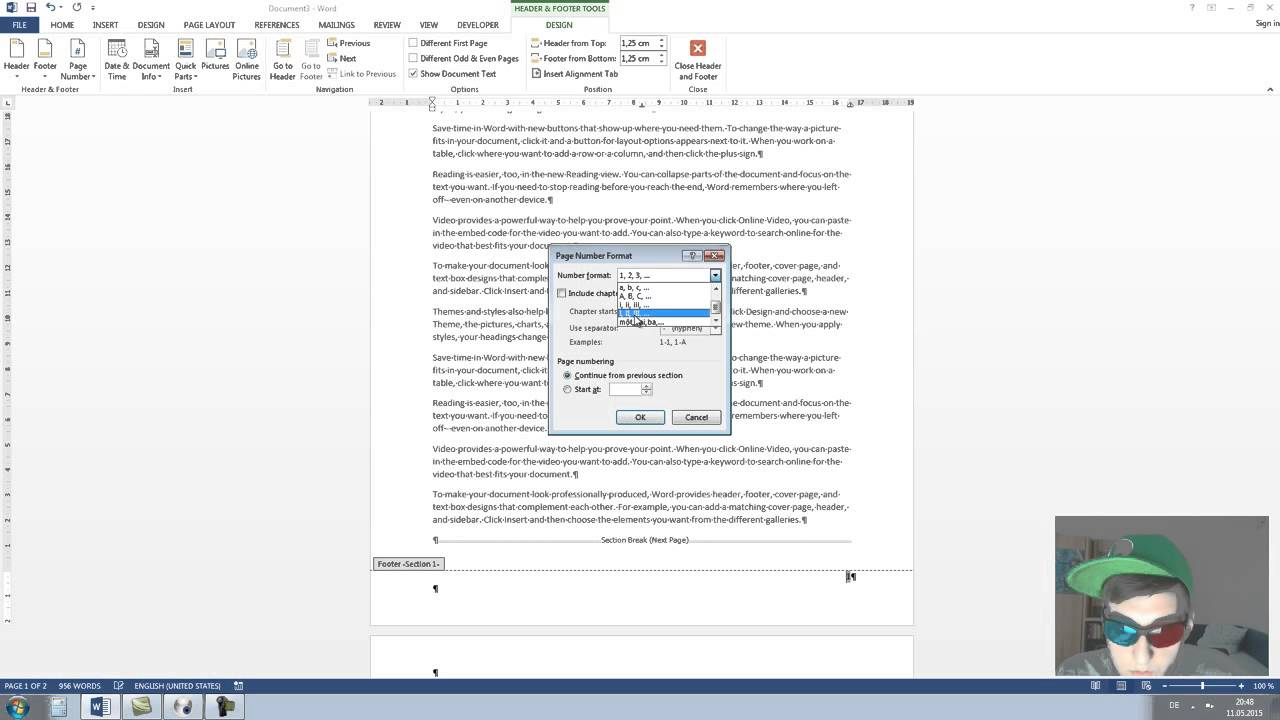This screenshot has width=1280, height=720.
Task: Insert Date & Time
Action: 117,59
